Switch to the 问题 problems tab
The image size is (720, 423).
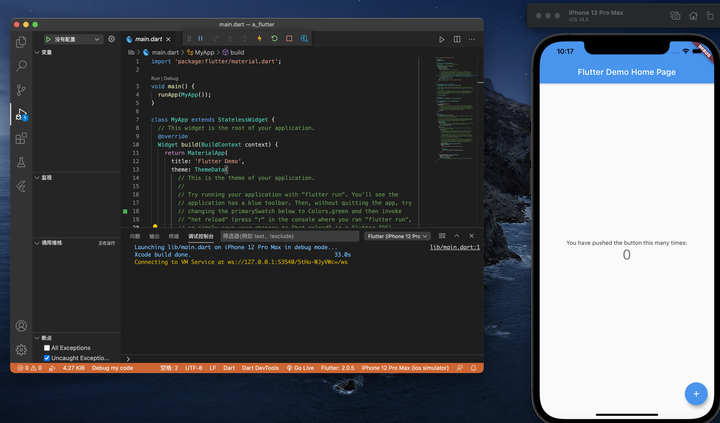coord(135,236)
